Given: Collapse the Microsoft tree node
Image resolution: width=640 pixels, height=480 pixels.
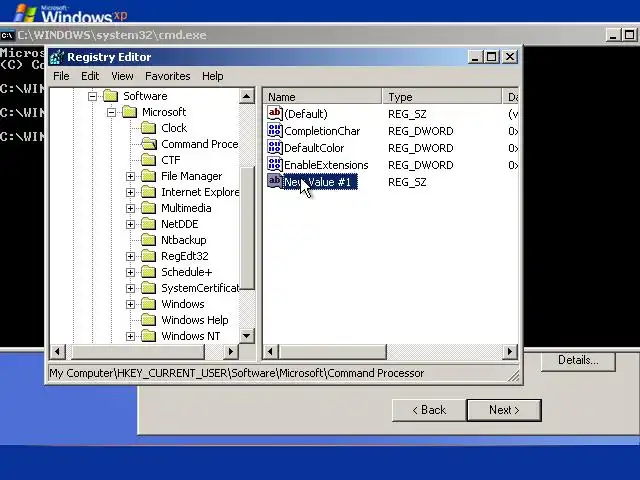Looking at the screenshot, I should (111, 112).
